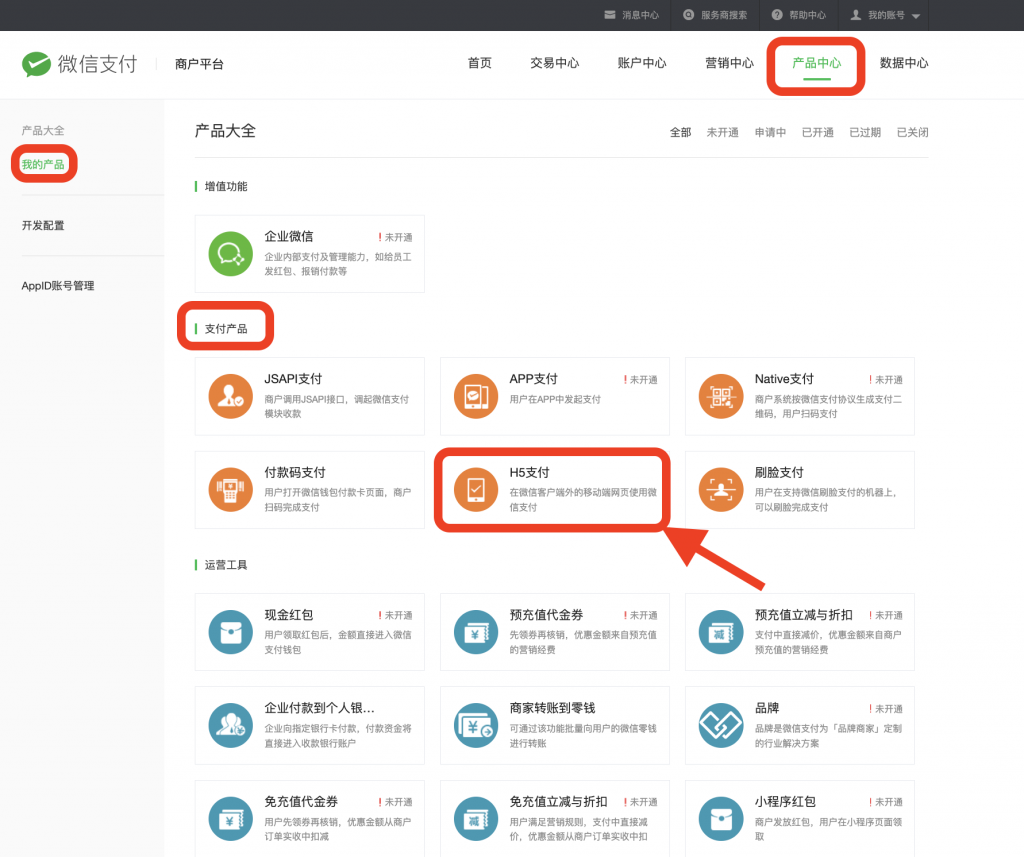The image size is (1024, 857).
Task: Click the 小程序红包 product icon
Action: 720,817
